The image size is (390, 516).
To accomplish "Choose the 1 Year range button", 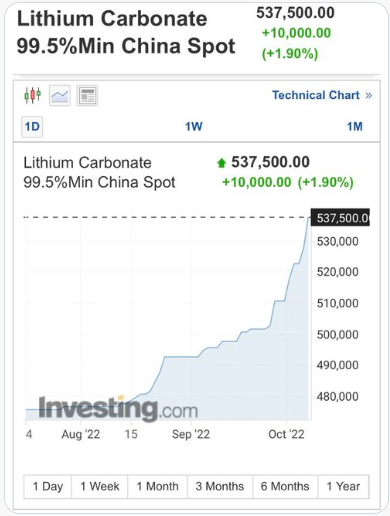I will pyautogui.click(x=344, y=486).
